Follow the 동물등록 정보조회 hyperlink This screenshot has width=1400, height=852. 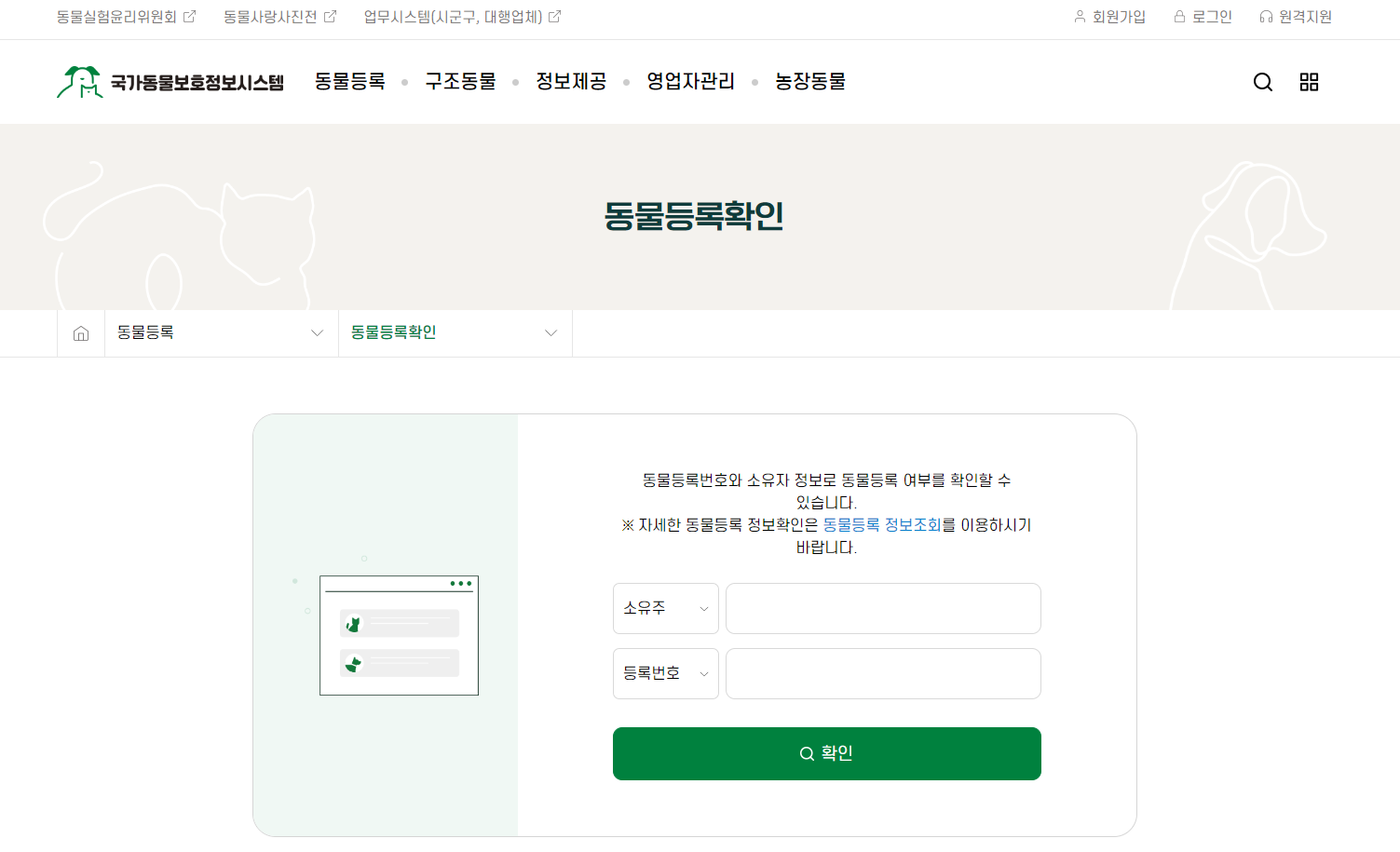(x=881, y=525)
